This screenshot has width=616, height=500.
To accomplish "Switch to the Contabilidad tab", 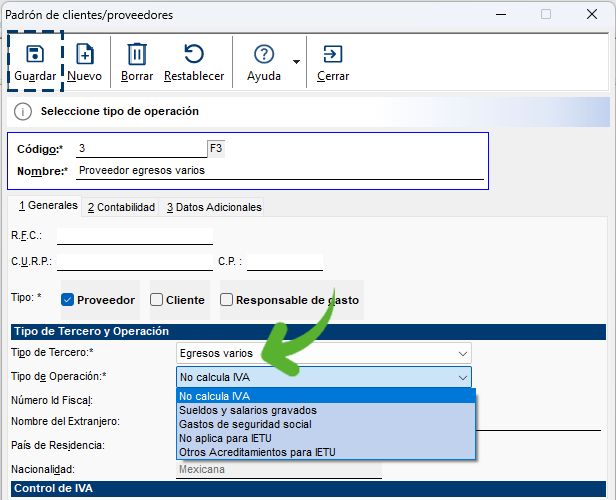I will (x=121, y=207).
